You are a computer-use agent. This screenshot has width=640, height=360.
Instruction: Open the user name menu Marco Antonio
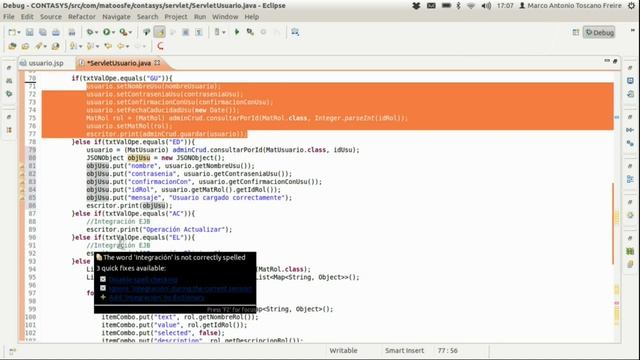coord(570,6)
